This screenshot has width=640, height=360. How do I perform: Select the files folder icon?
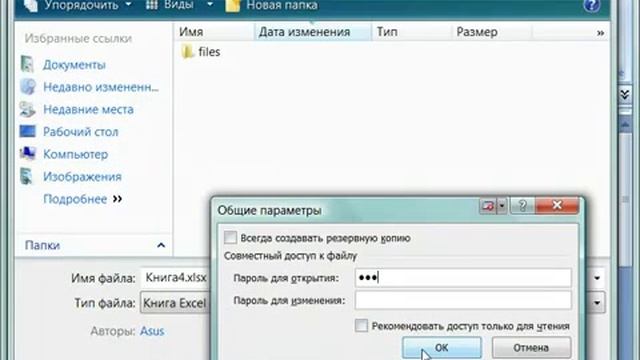[187, 52]
